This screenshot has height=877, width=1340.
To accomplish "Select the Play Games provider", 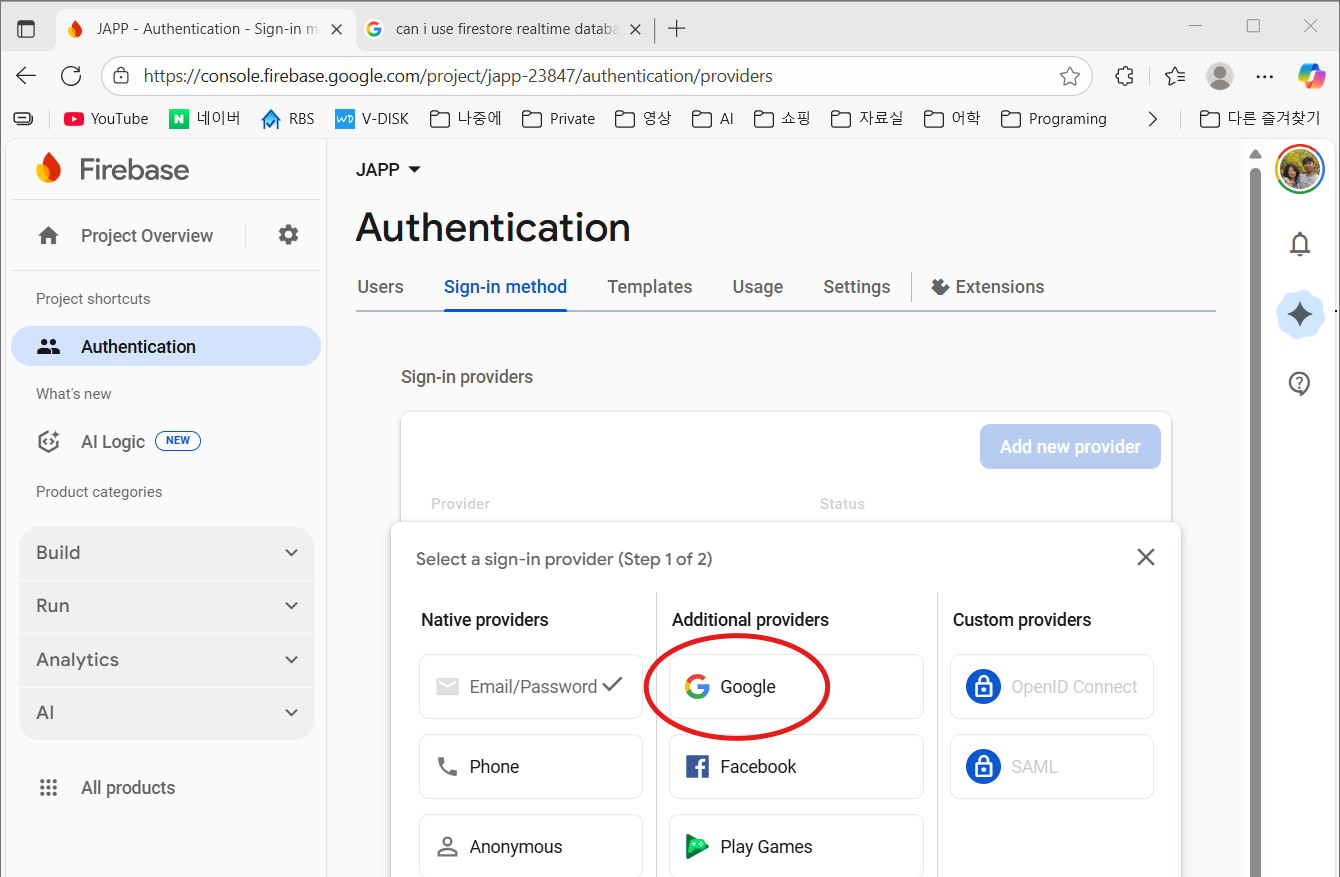I will (x=796, y=846).
